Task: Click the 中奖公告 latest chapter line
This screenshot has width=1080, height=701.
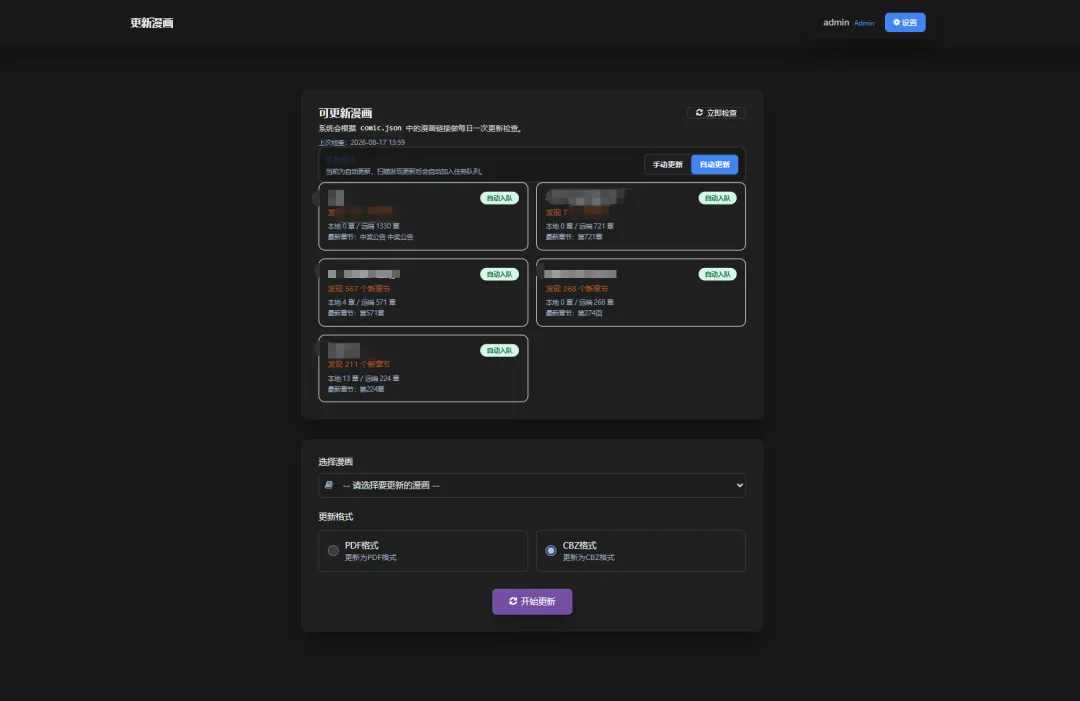Action: tap(371, 237)
